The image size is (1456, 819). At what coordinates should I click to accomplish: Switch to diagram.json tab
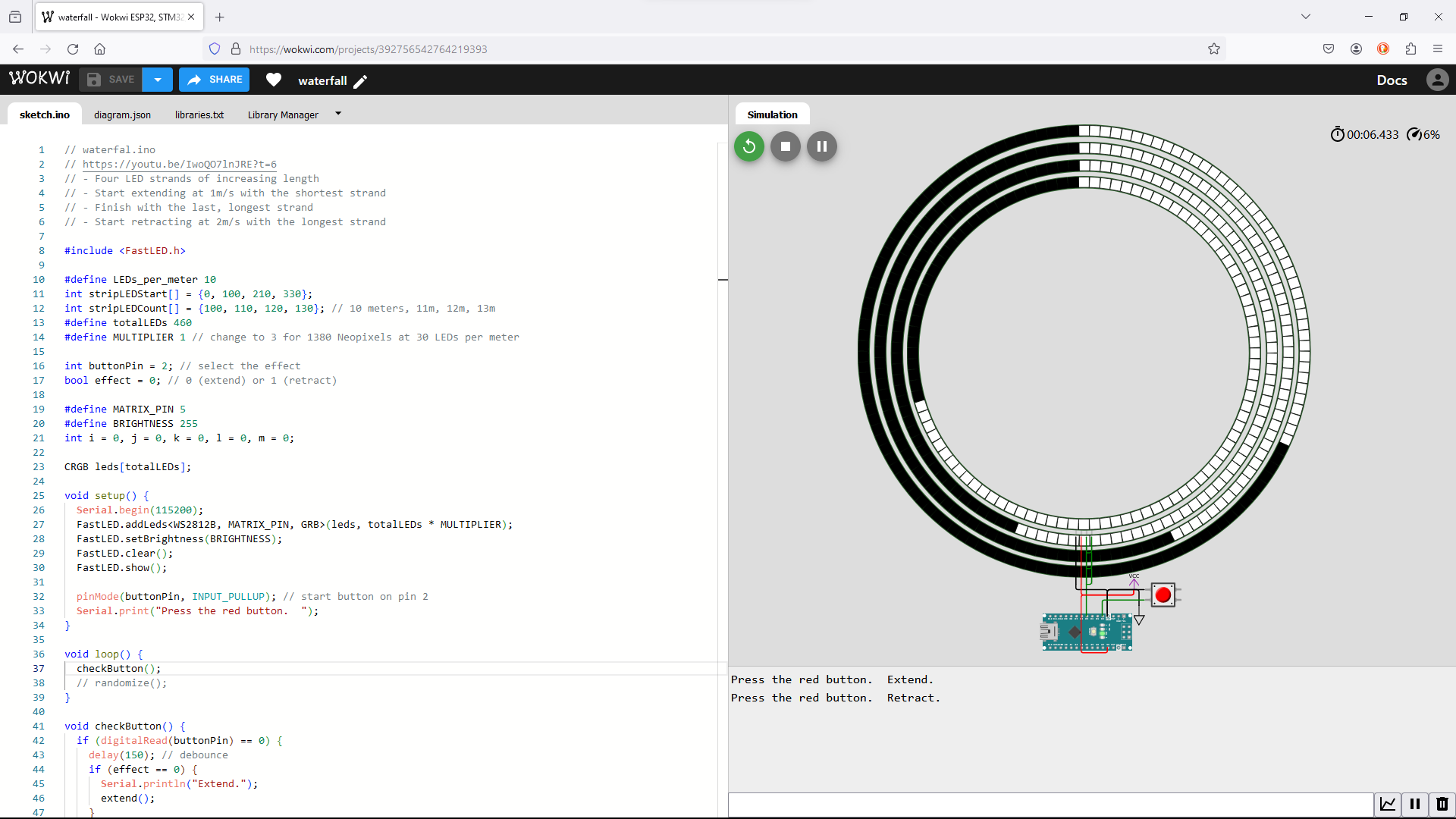[x=122, y=115]
